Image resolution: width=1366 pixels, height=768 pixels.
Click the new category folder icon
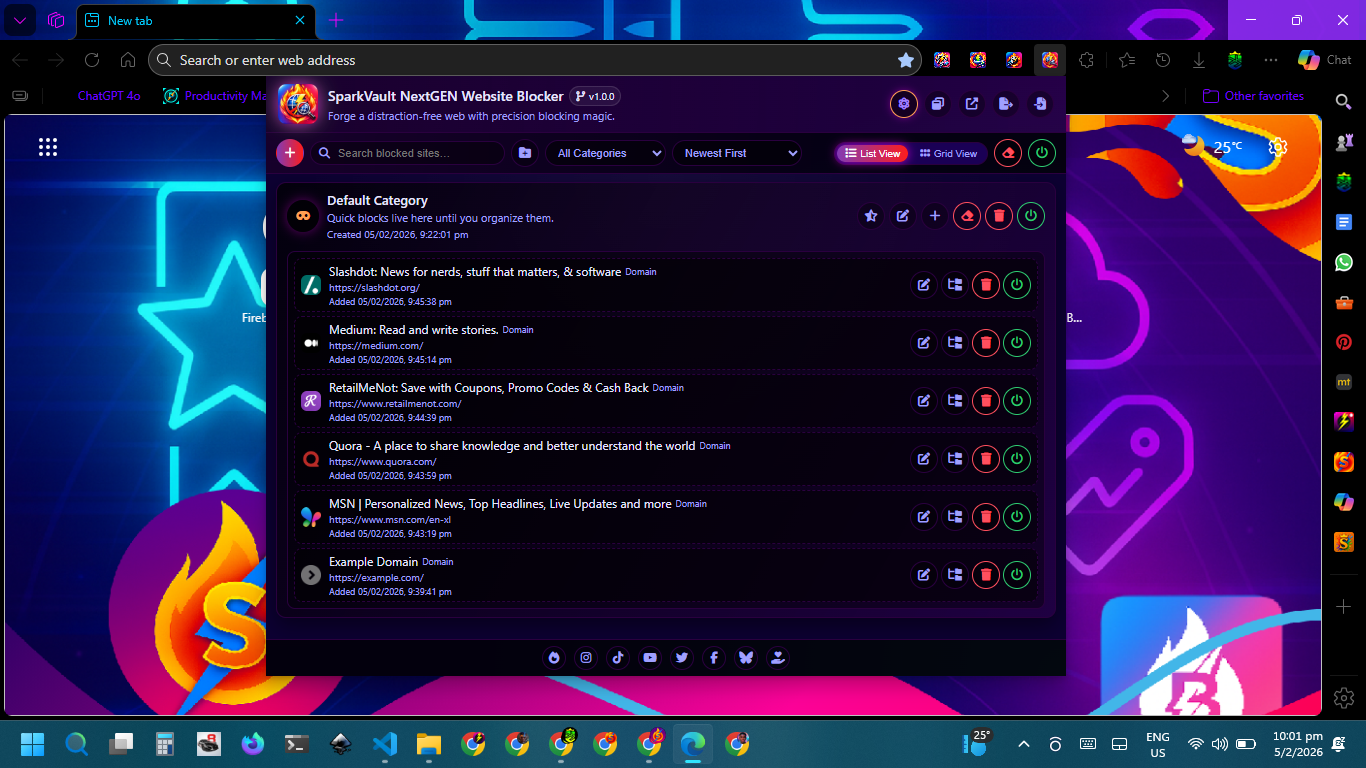tap(524, 153)
